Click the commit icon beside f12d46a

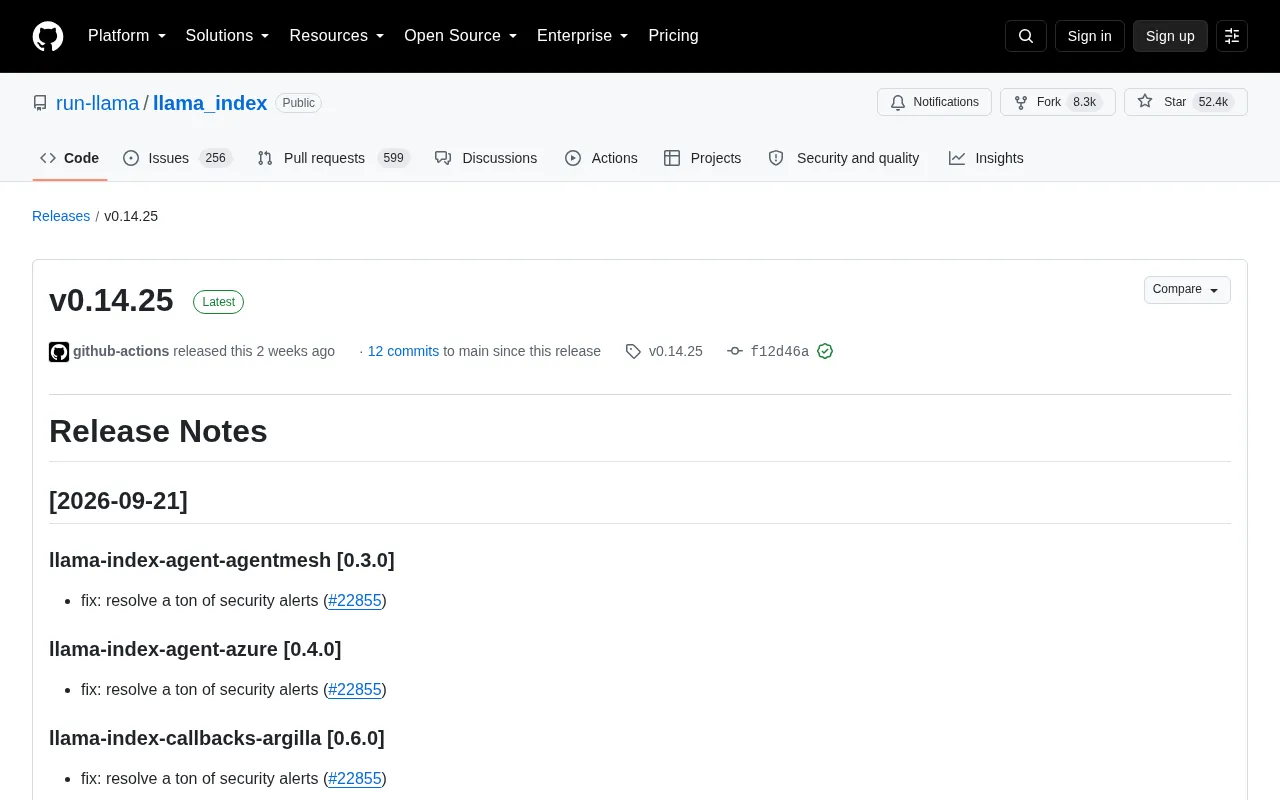pyautogui.click(x=735, y=351)
